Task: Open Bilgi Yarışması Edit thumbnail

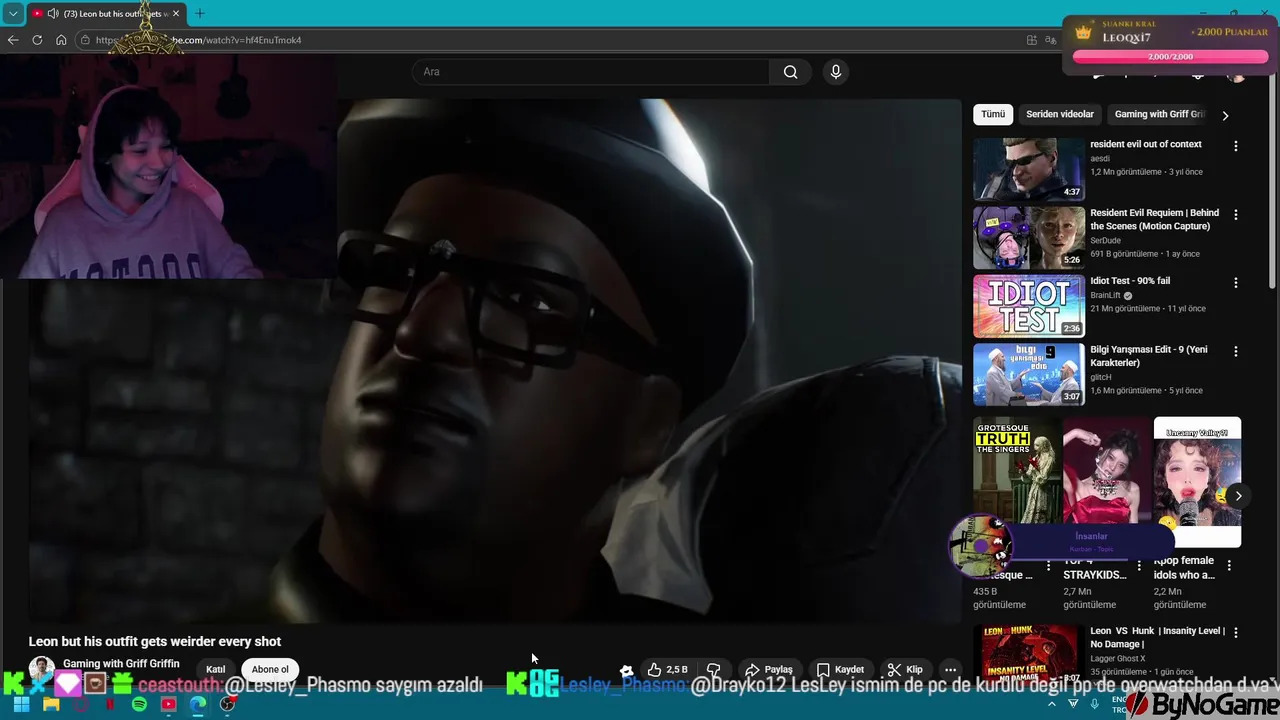Action: (x=1029, y=374)
